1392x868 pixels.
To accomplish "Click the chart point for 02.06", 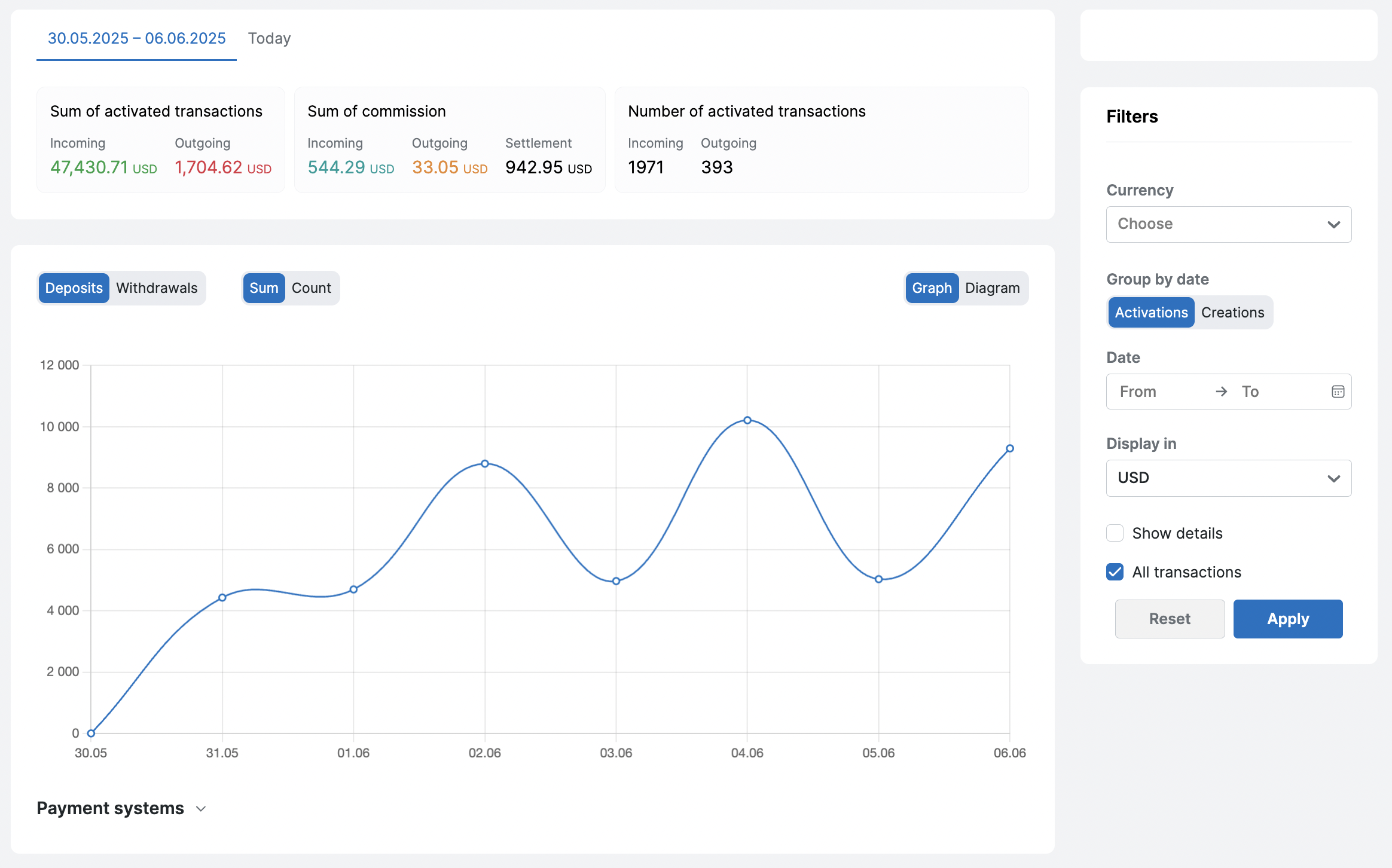I will (x=485, y=463).
